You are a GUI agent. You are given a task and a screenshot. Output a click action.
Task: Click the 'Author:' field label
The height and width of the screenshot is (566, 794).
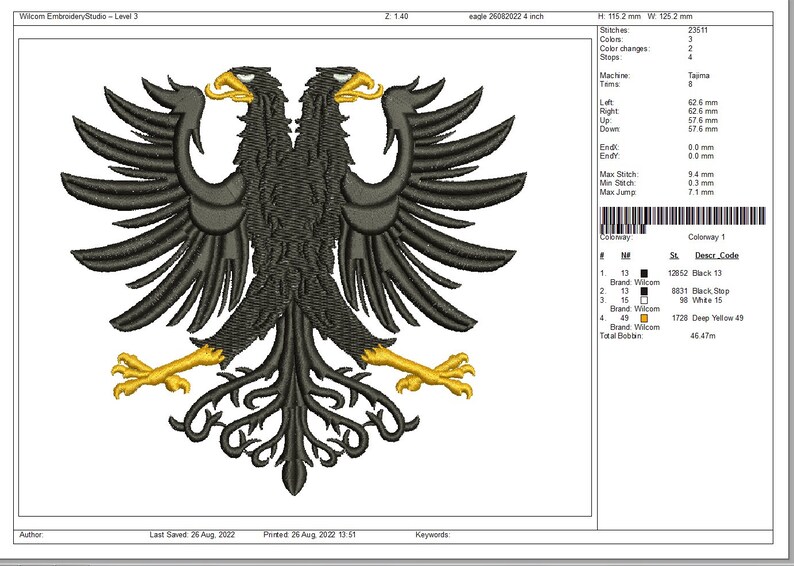31,535
